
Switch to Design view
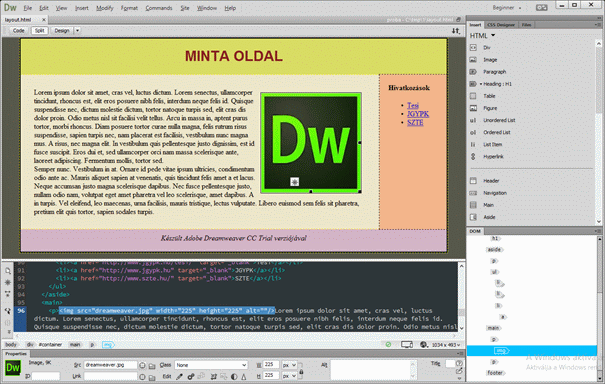(x=62, y=30)
